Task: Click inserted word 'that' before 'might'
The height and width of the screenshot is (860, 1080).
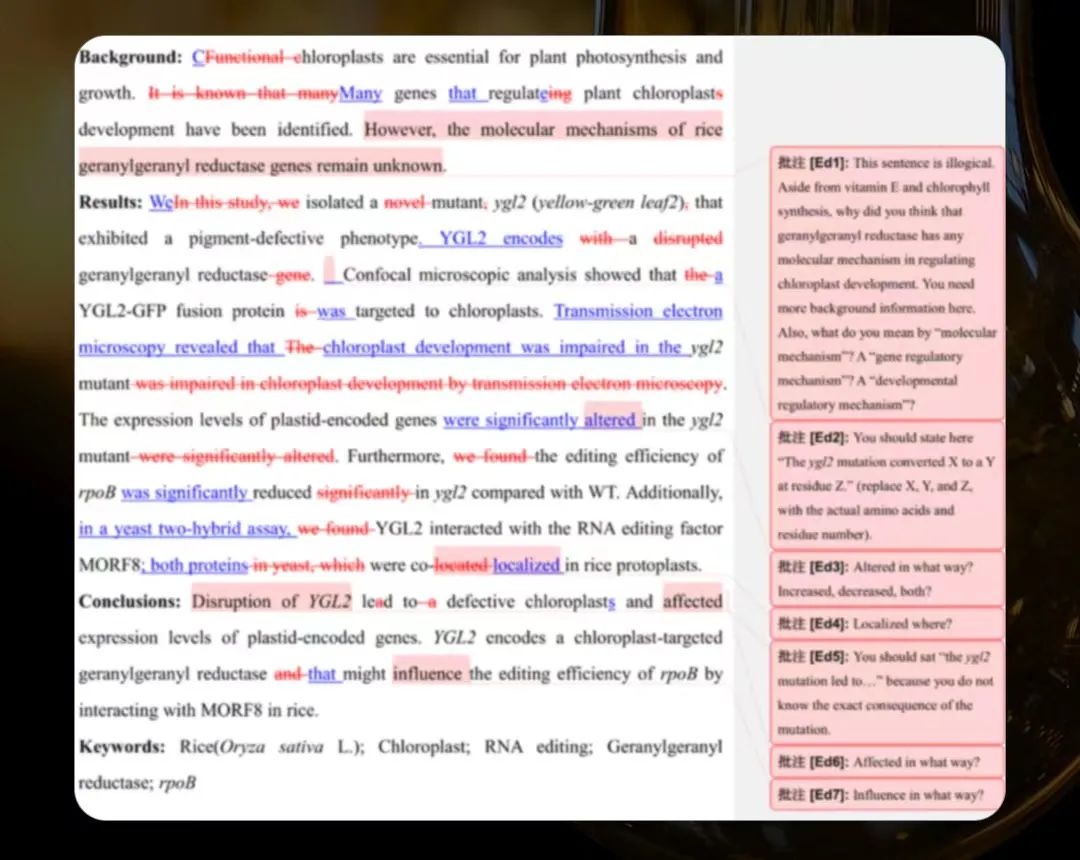Action: coord(322,674)
